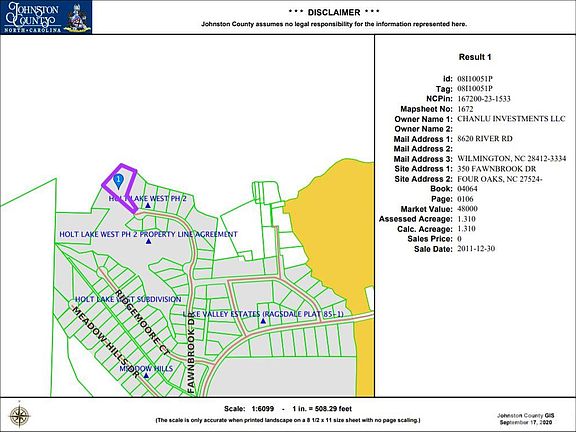
Task: Click 'LAKE VALLEY ESTATES (RAGSDALE PLAT 85-1)' label
Action: (263, 314)
